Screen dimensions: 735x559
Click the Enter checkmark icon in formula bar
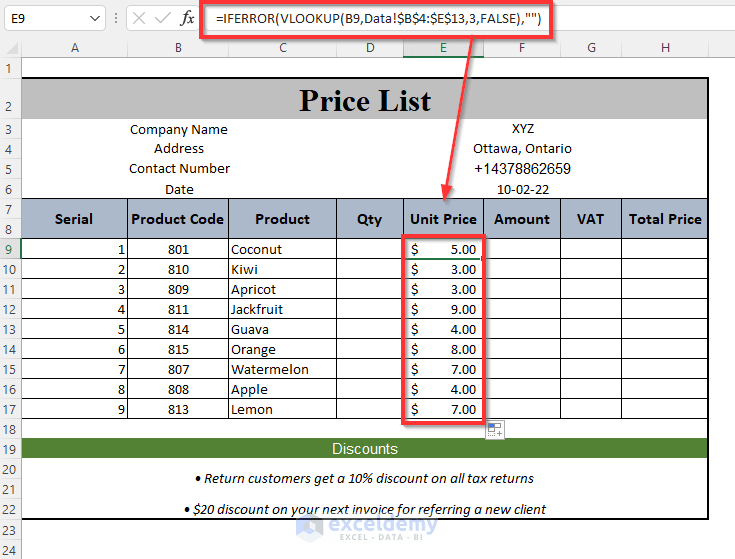coord(163,18)
